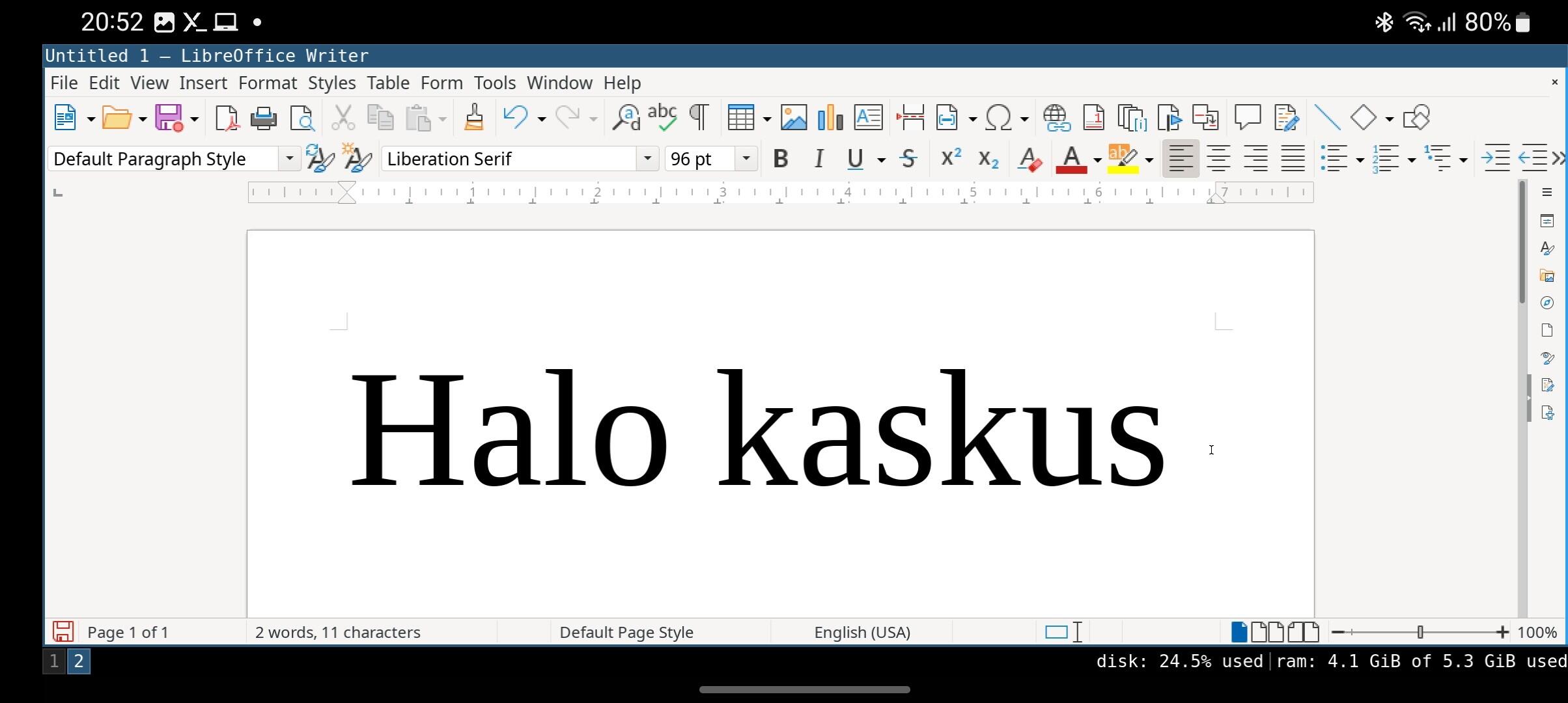This screenshot has height=703, width=1568.
Task: Insert a chart
Action: (831, 118)
